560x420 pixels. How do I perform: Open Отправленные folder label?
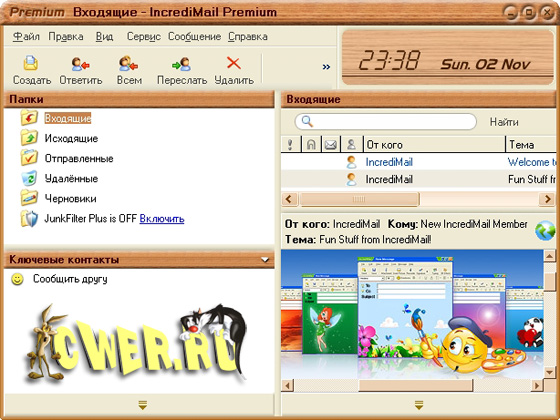(79, 158)
